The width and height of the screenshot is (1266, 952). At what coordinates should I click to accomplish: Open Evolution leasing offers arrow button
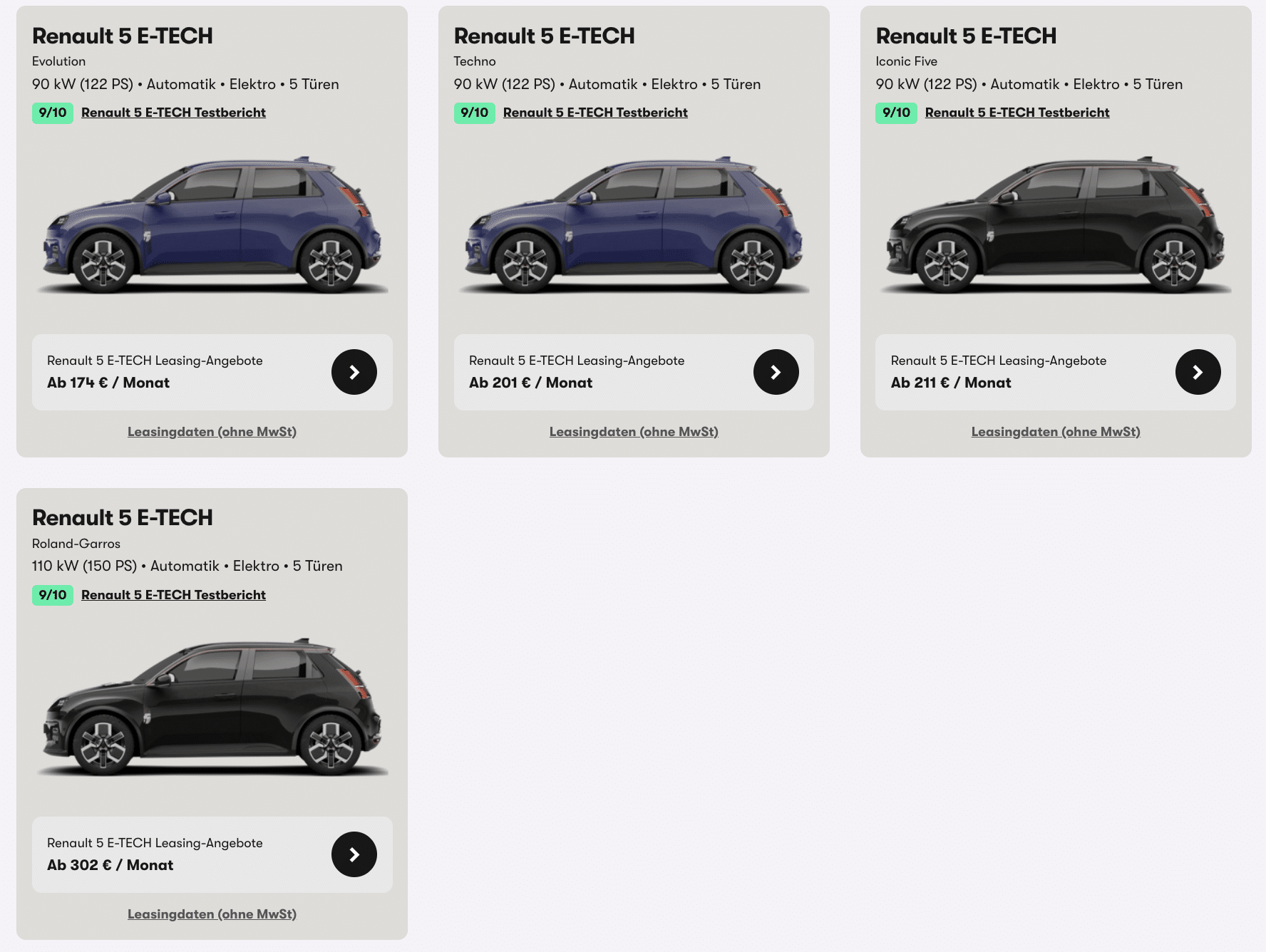coord(354,372)
